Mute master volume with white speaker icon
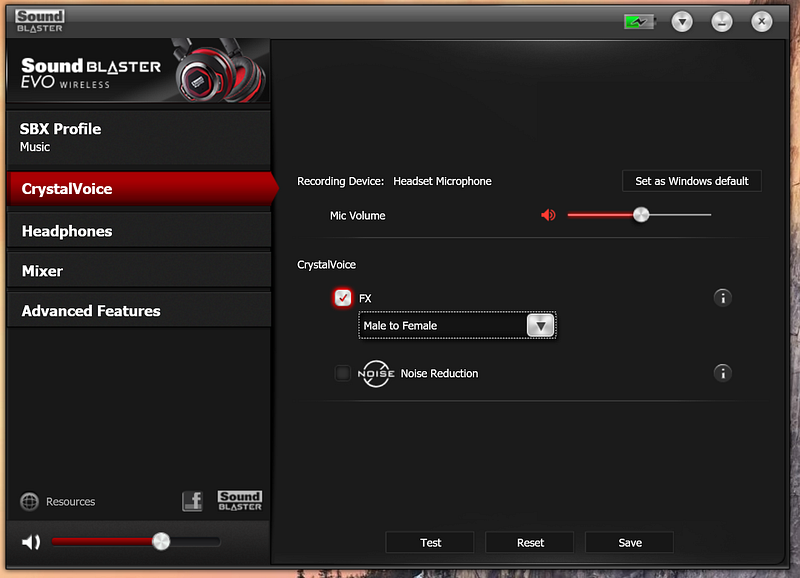The width and height of the screenshot is (800, 578). click(31, 542)
